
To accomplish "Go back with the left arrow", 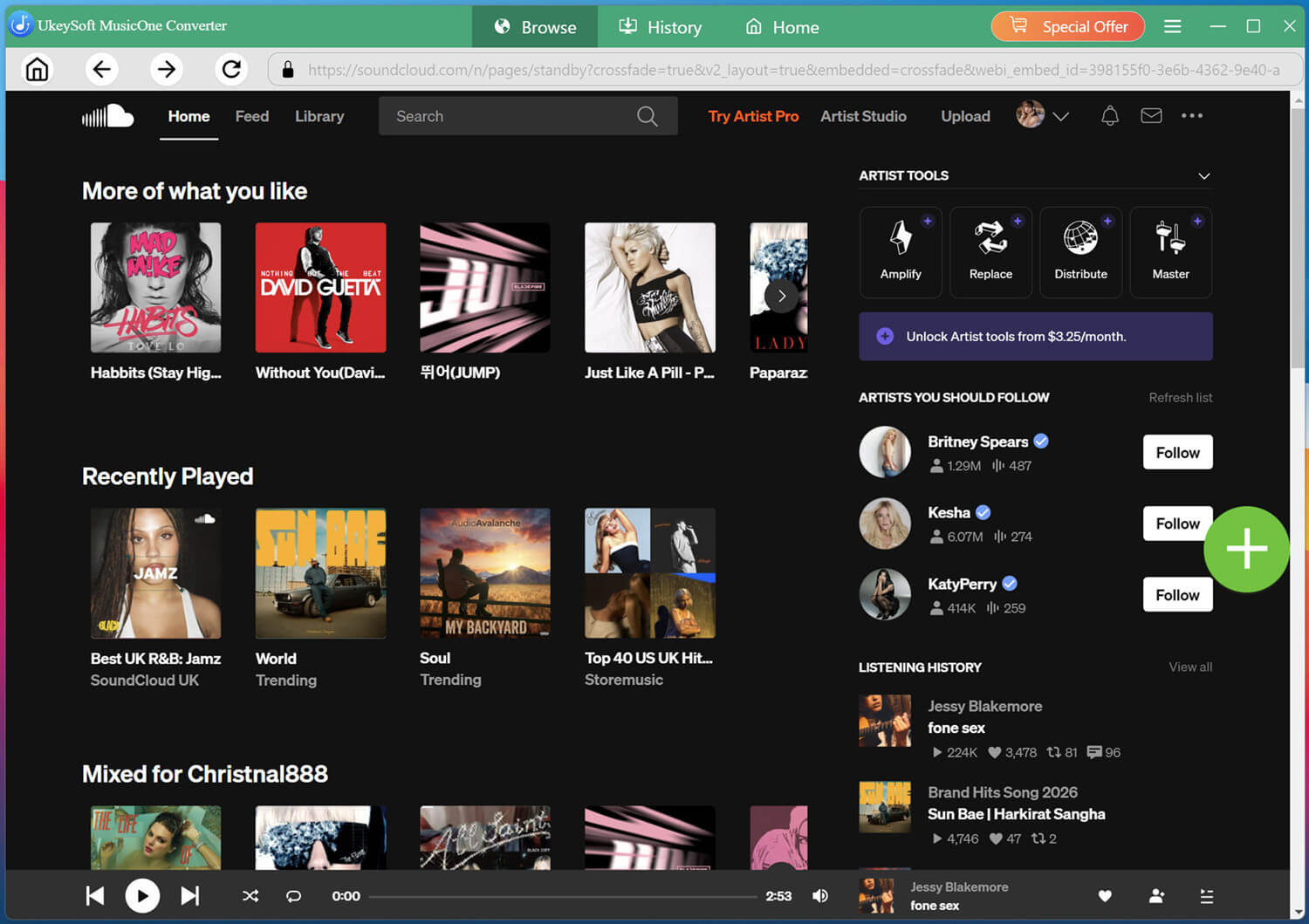I will [102, 69].
